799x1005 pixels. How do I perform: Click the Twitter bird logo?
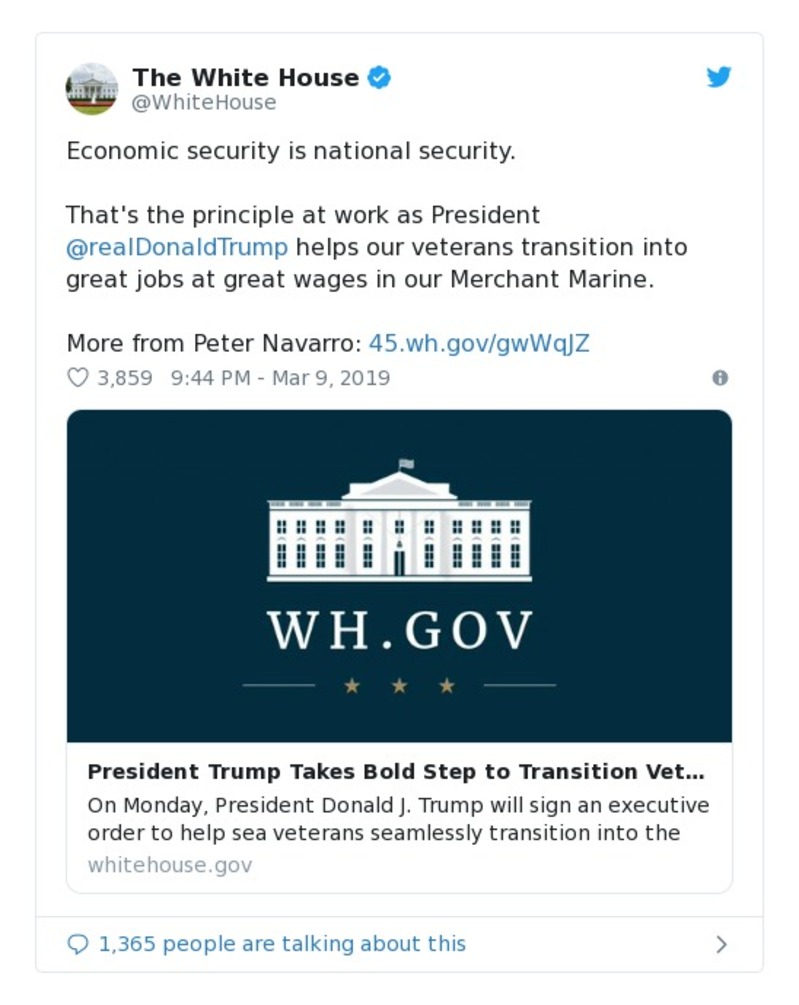click(719, 76)
